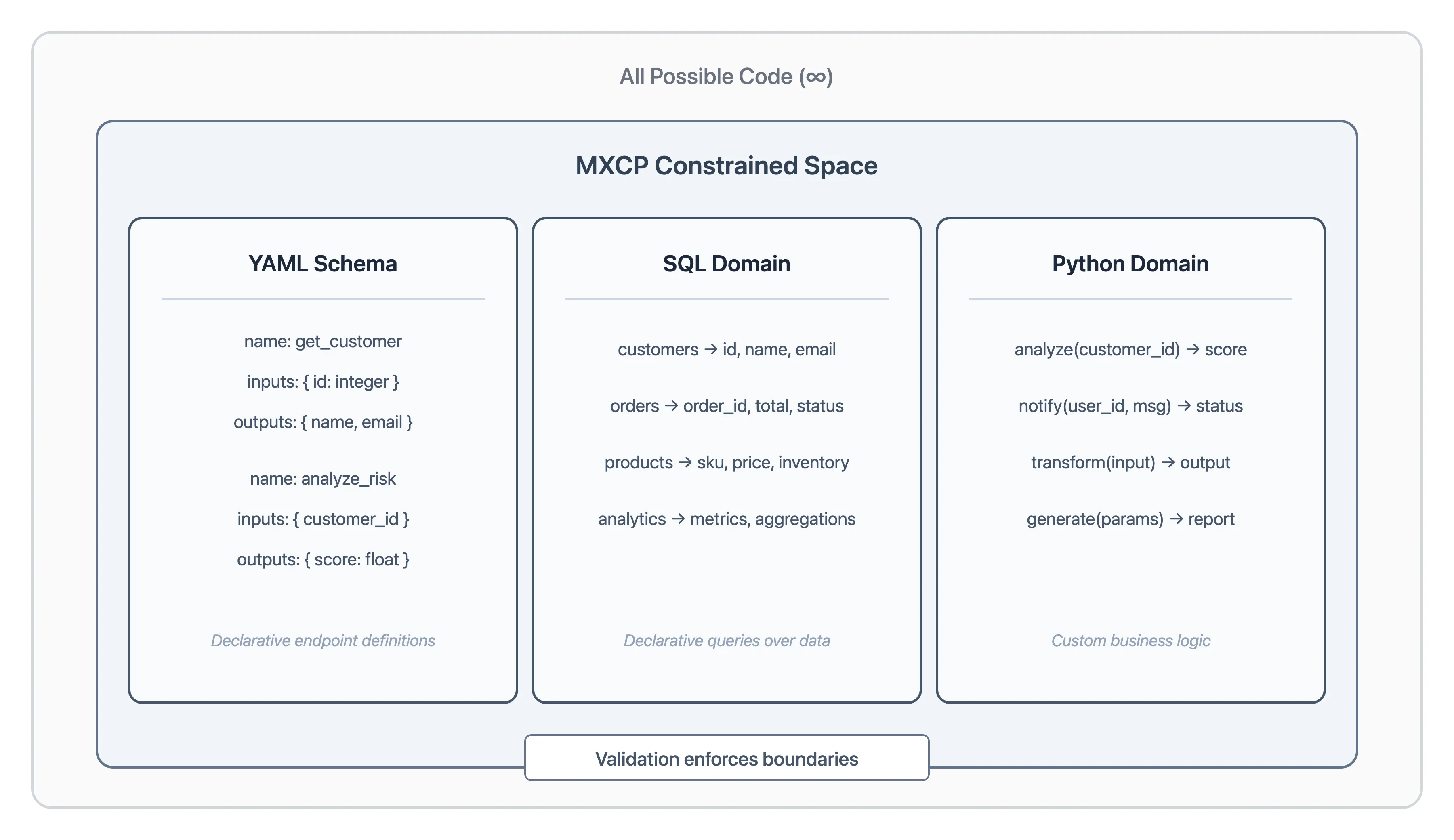Click 'inputs: { id: integer }' entry

(x=323, y=381)
